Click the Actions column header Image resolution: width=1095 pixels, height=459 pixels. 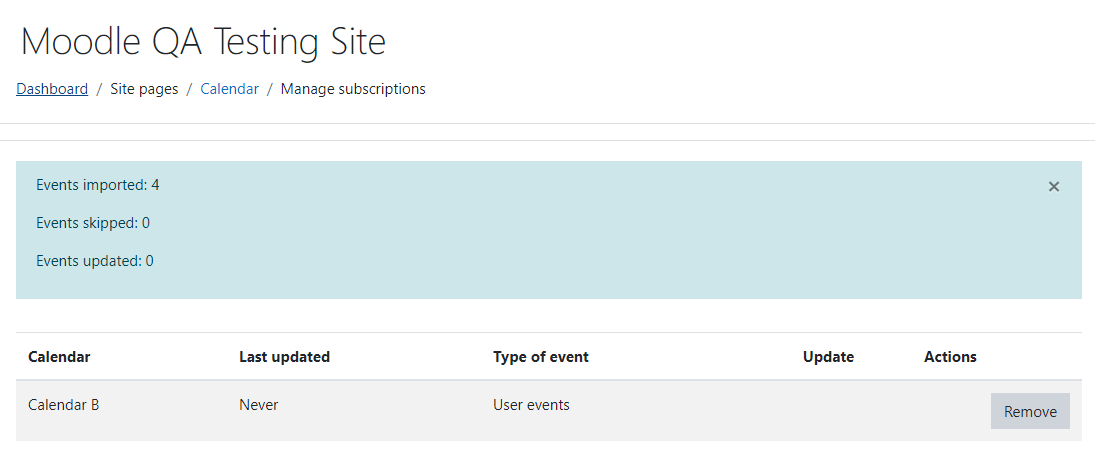coord(950,357)
